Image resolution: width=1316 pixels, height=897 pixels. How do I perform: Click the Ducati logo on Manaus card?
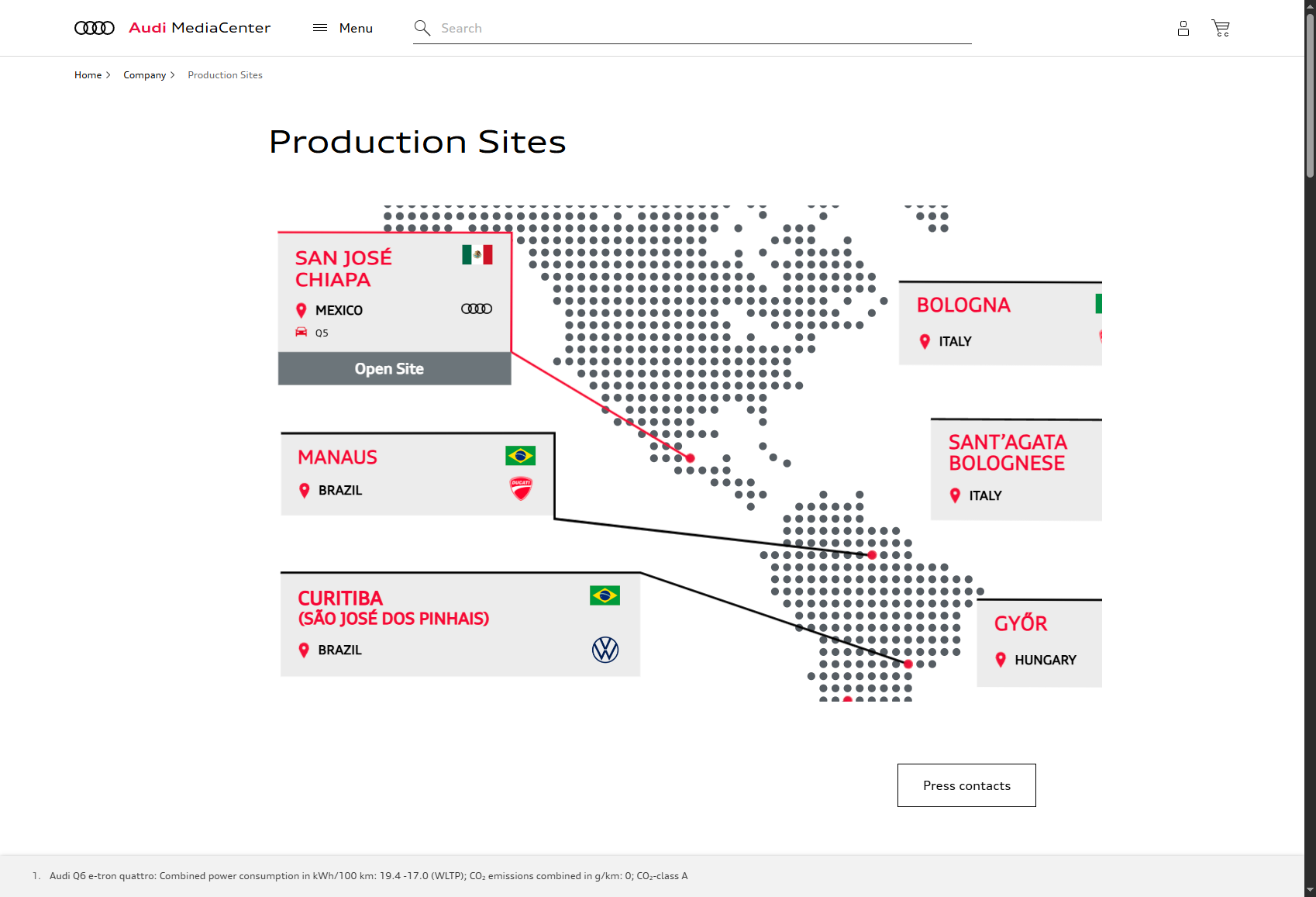521,488
